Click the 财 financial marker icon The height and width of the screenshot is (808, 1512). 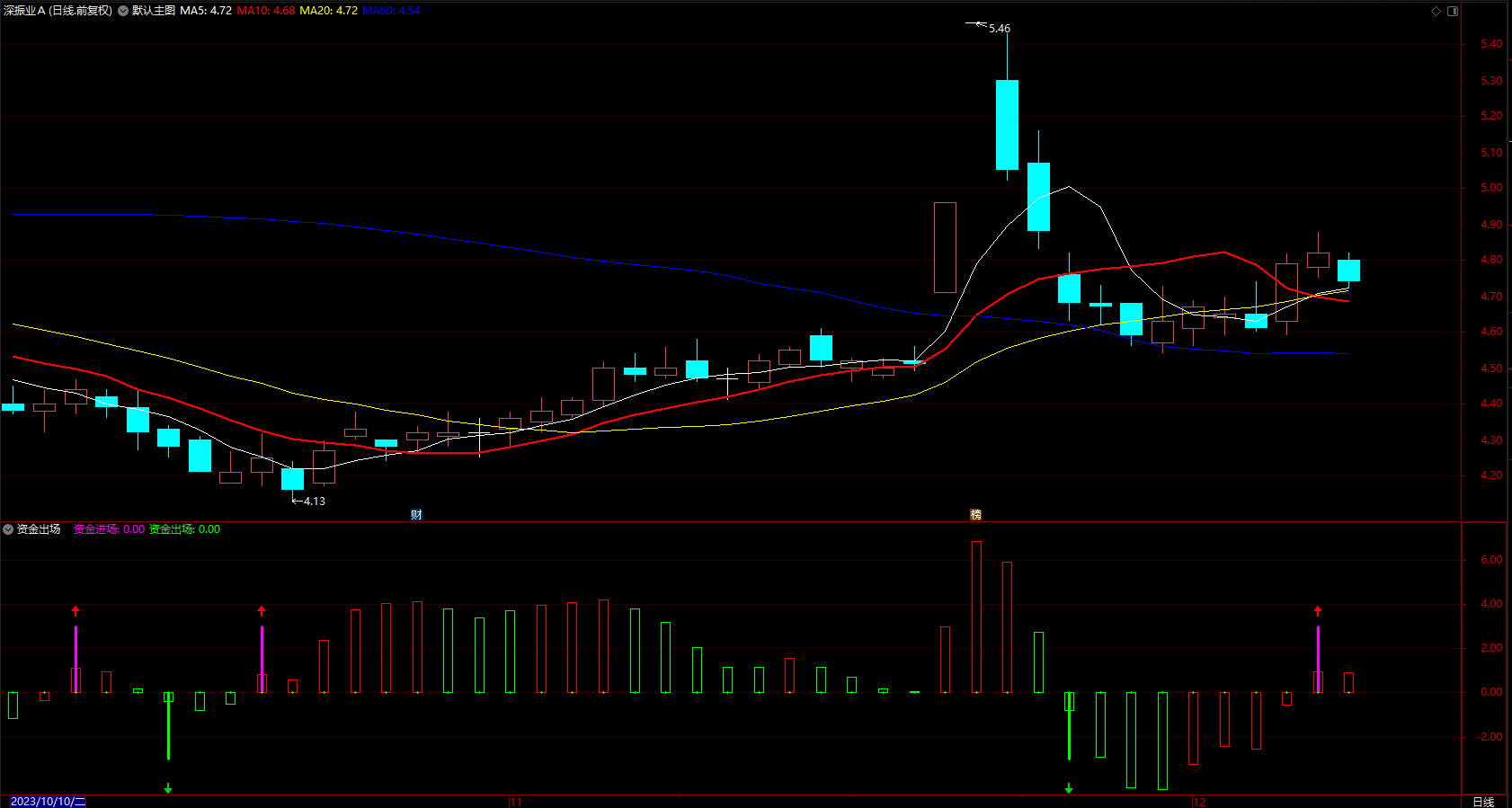click(x=416, y=515)
